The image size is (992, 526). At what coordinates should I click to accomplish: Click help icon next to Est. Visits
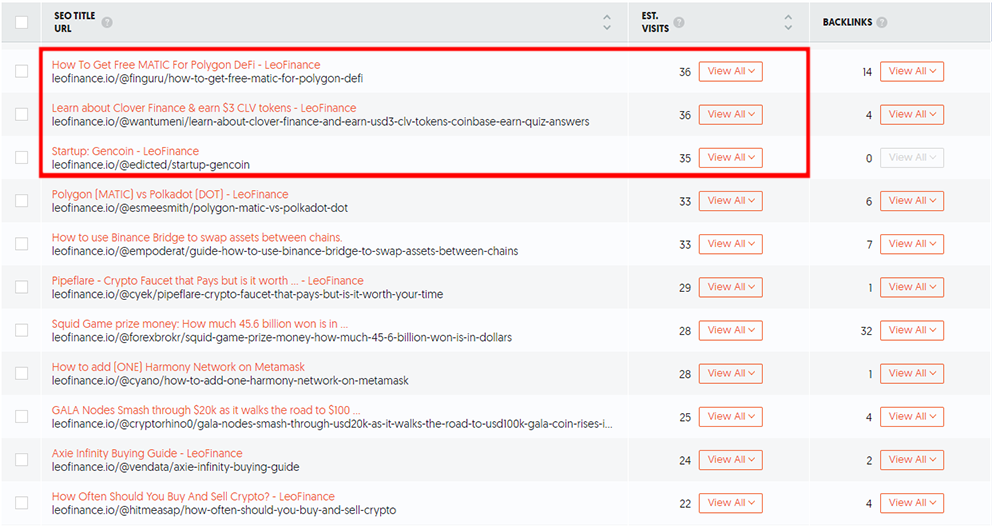pyautogui.click(x=679, y=22)
